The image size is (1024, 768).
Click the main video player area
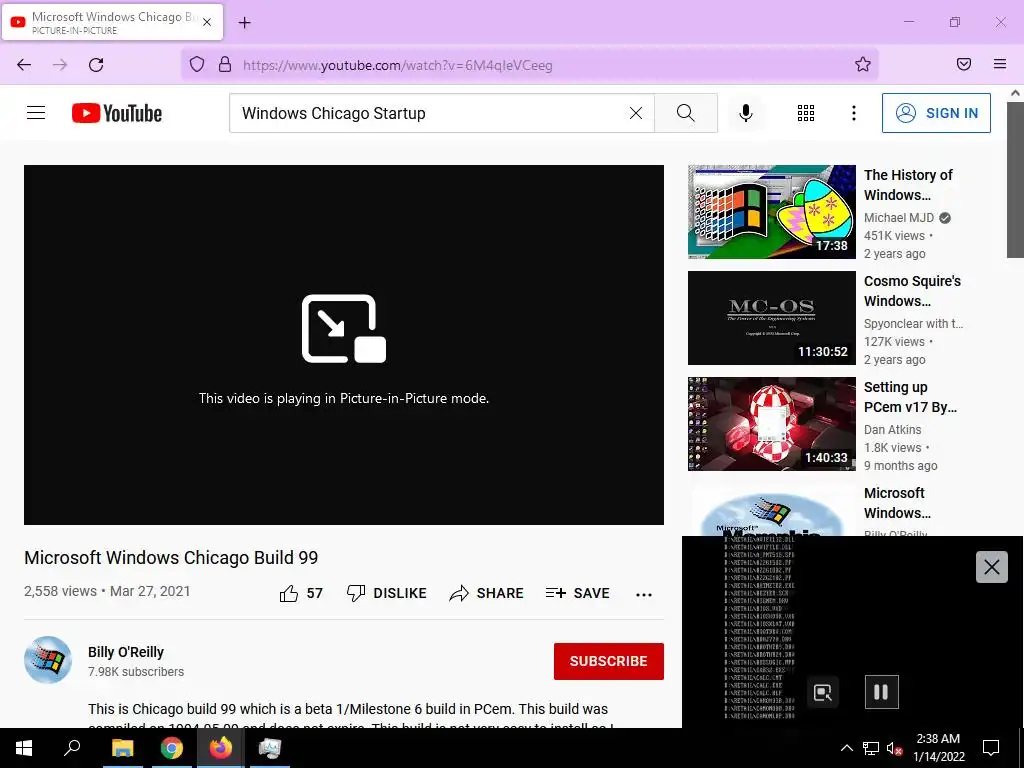(344, 344)
